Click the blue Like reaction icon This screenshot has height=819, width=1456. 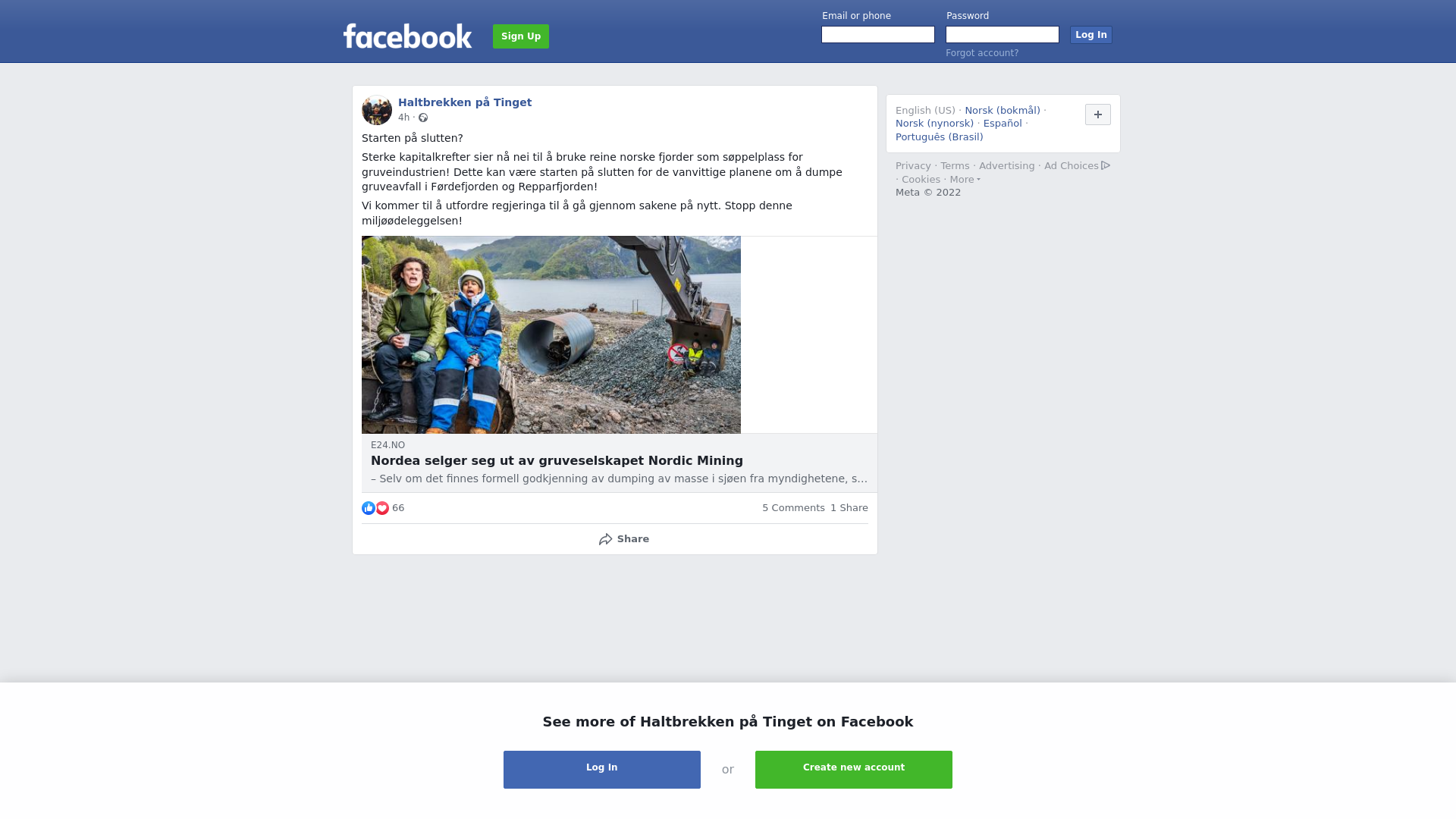click(x=369, y=508)
